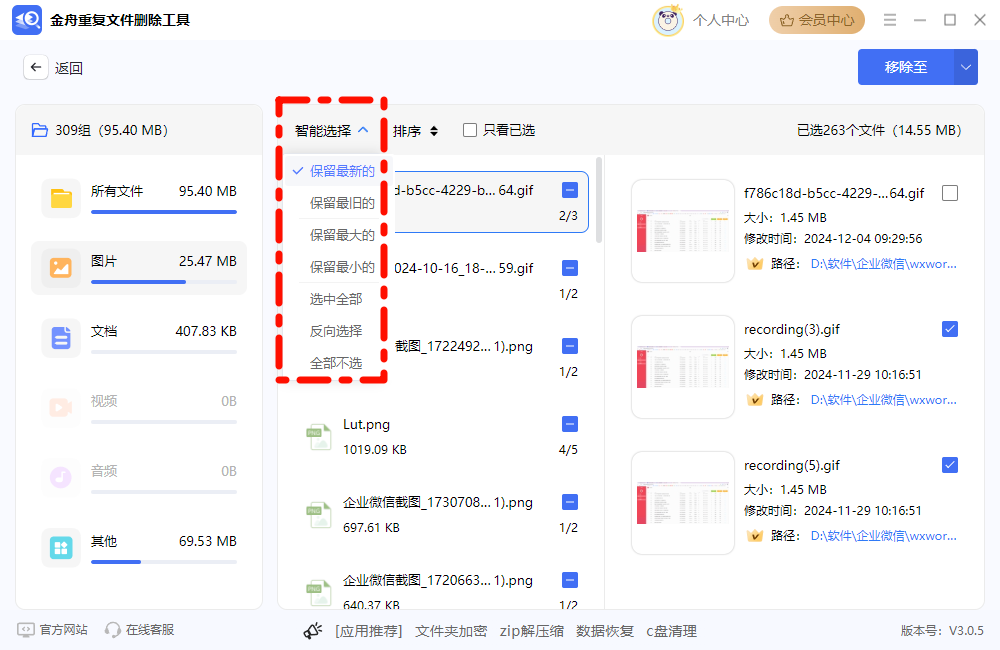1000x650 pixels.
Task: Click VIP crown icon beside recording(5).gif path
Action: [x=755, y=536]
